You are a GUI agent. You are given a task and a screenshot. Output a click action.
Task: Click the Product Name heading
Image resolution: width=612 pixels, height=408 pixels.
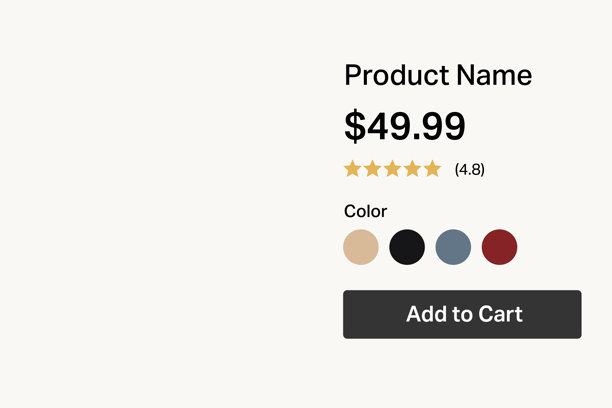click(438, 75)
